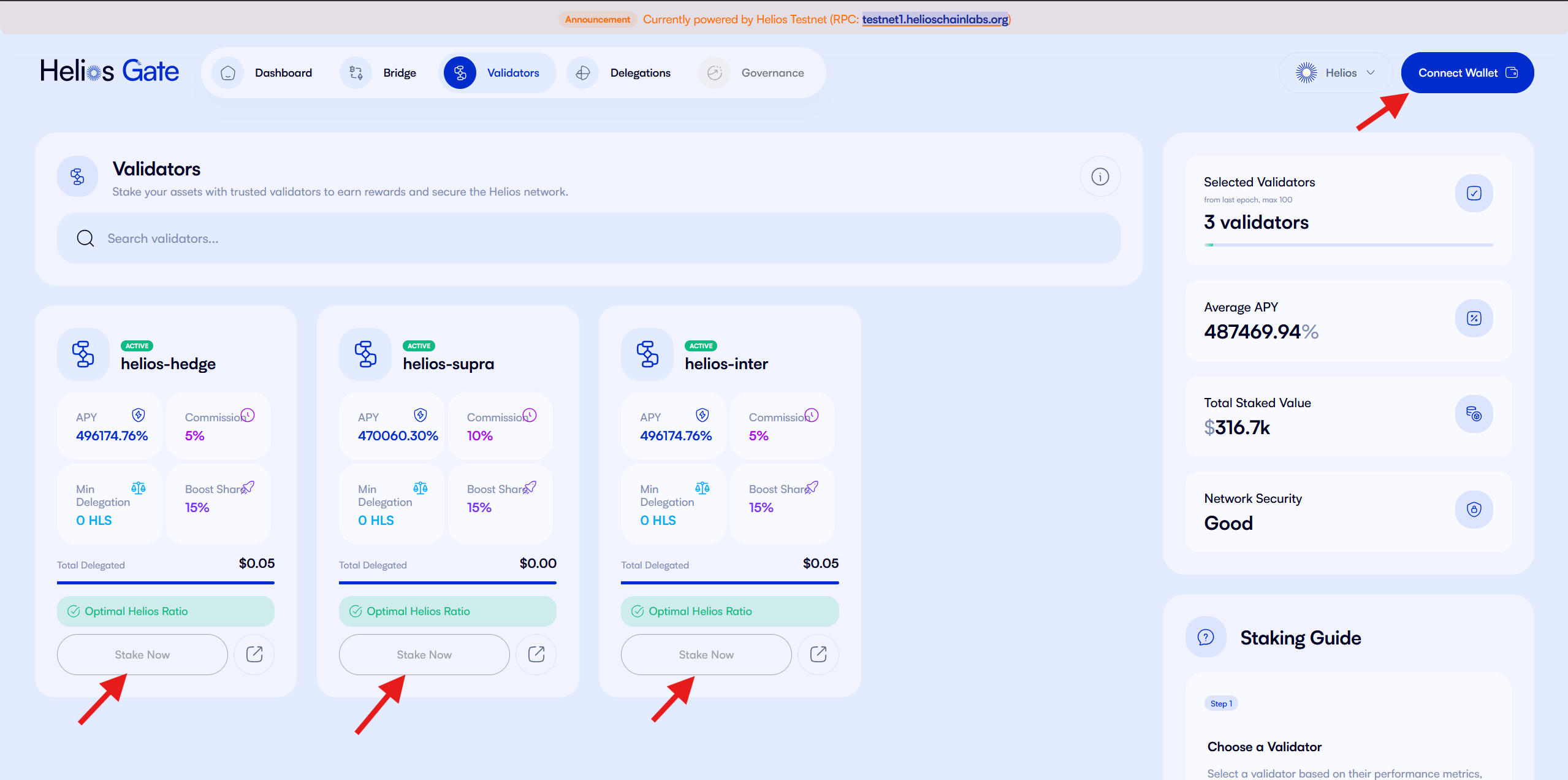Click Stake Now for helios-supra

click(x=424, y=655)
